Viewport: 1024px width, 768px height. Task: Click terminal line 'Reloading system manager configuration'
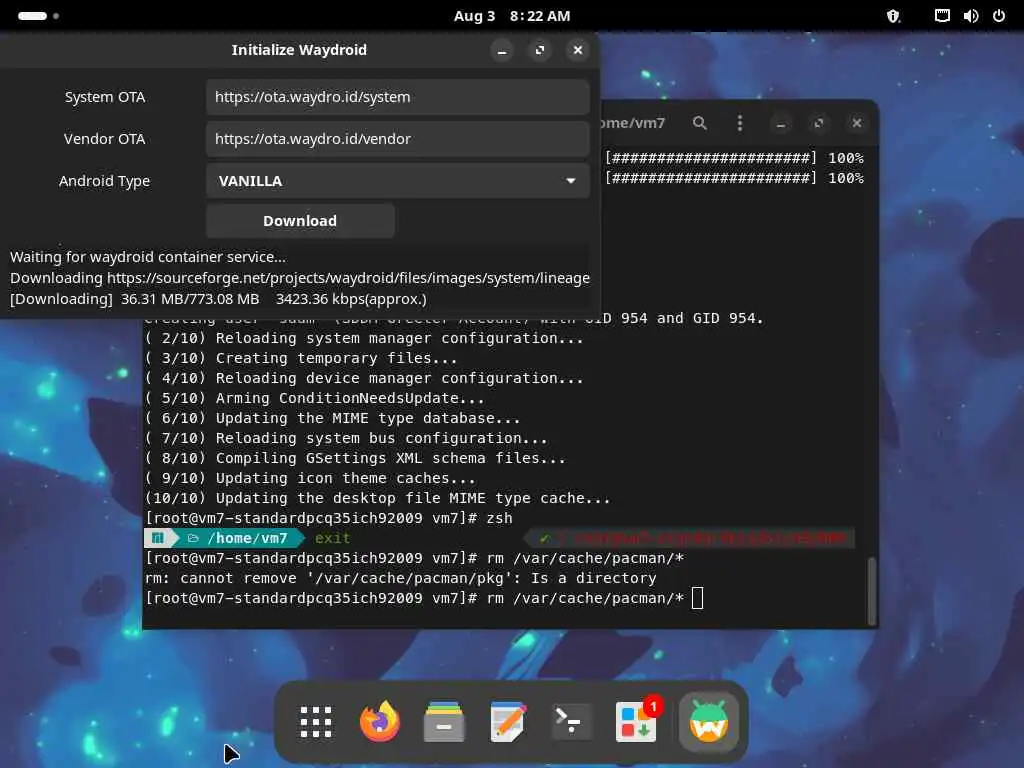(364, 338)
